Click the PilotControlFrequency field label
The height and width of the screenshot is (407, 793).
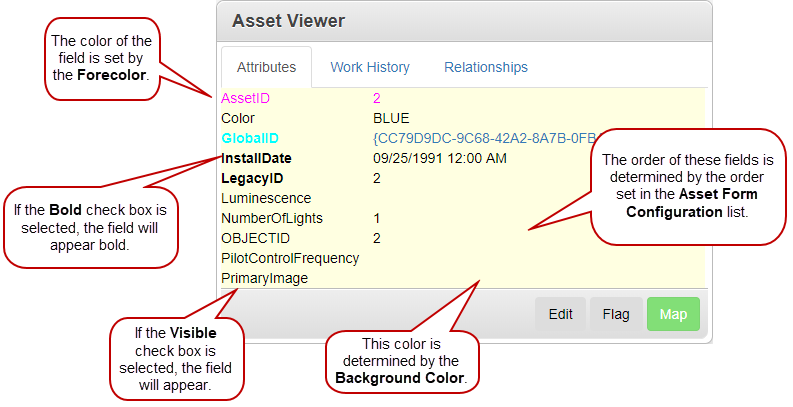pos(290,258)
